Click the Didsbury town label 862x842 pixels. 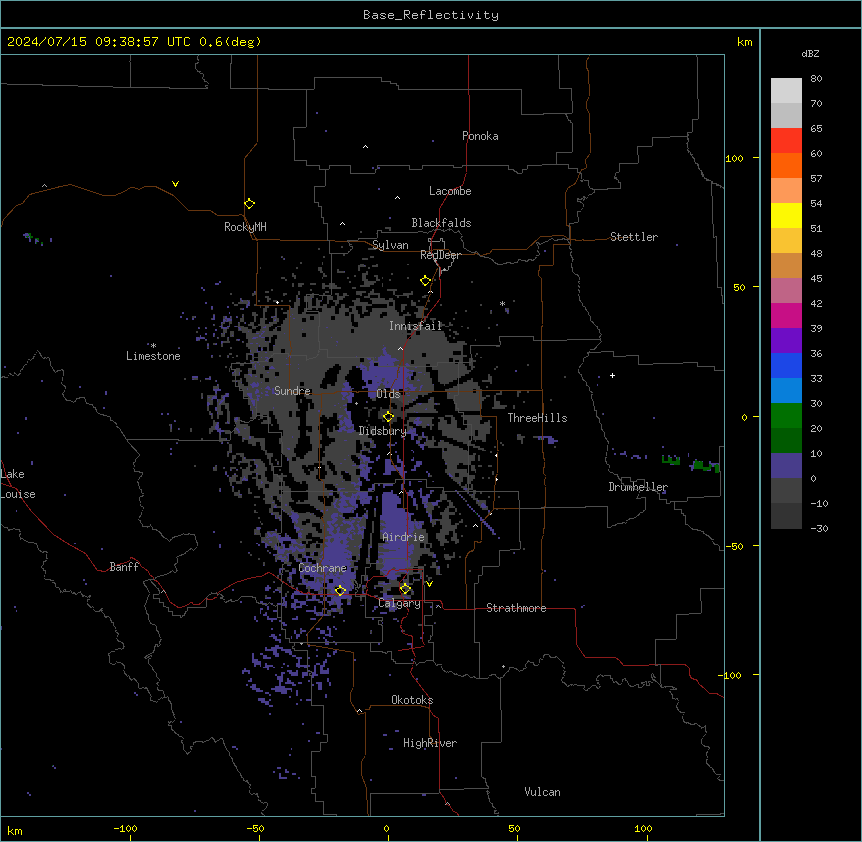click(x=383, y=431)
